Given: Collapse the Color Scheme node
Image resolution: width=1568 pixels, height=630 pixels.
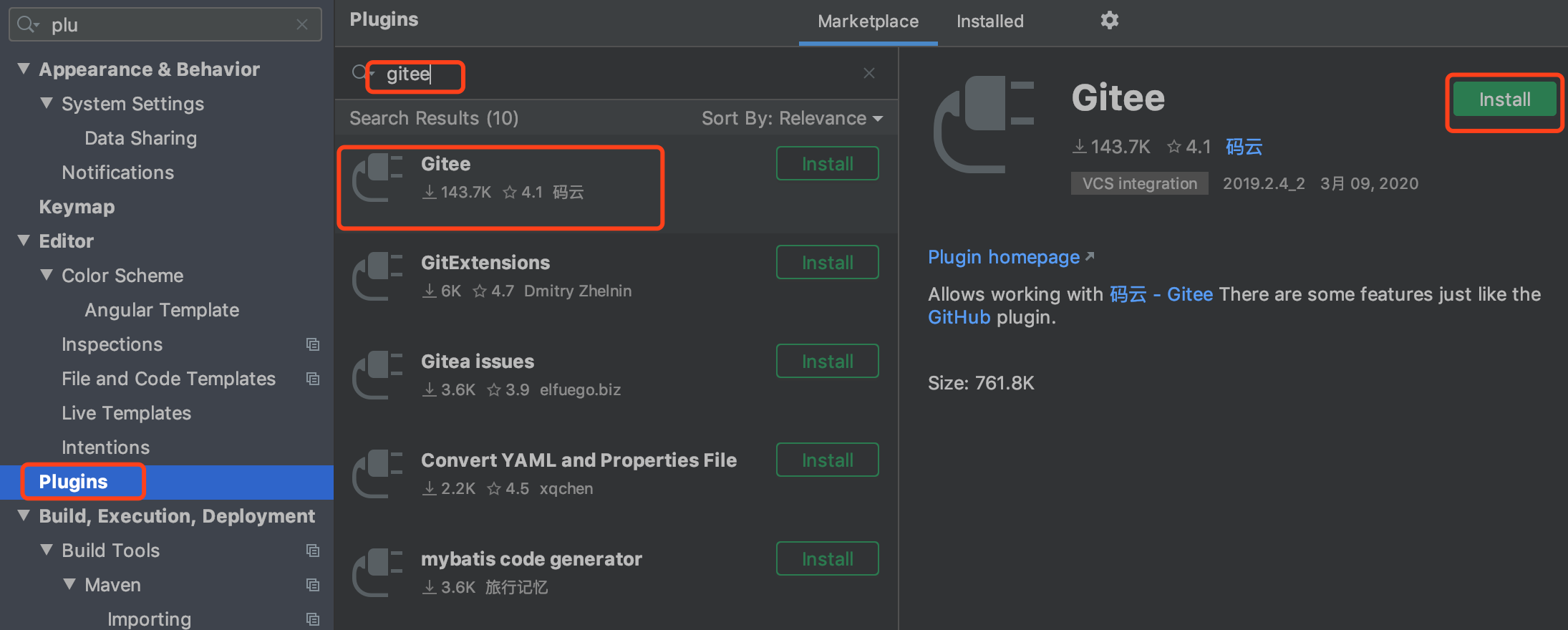Looking at the screenshot, I should pos(47,275).
